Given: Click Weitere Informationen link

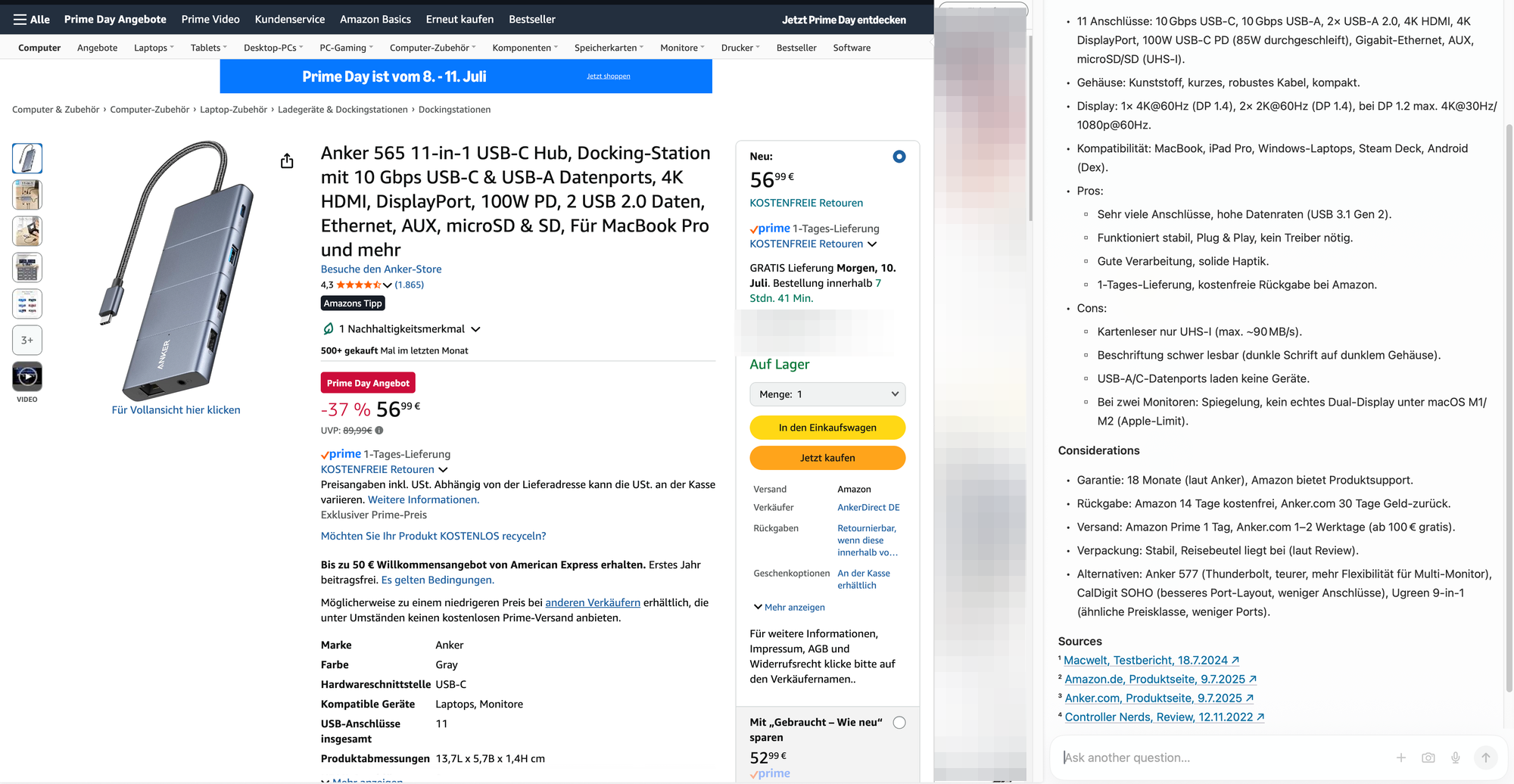Looking at the screenshot, I should pyautogui.click(x=423, y=500).
